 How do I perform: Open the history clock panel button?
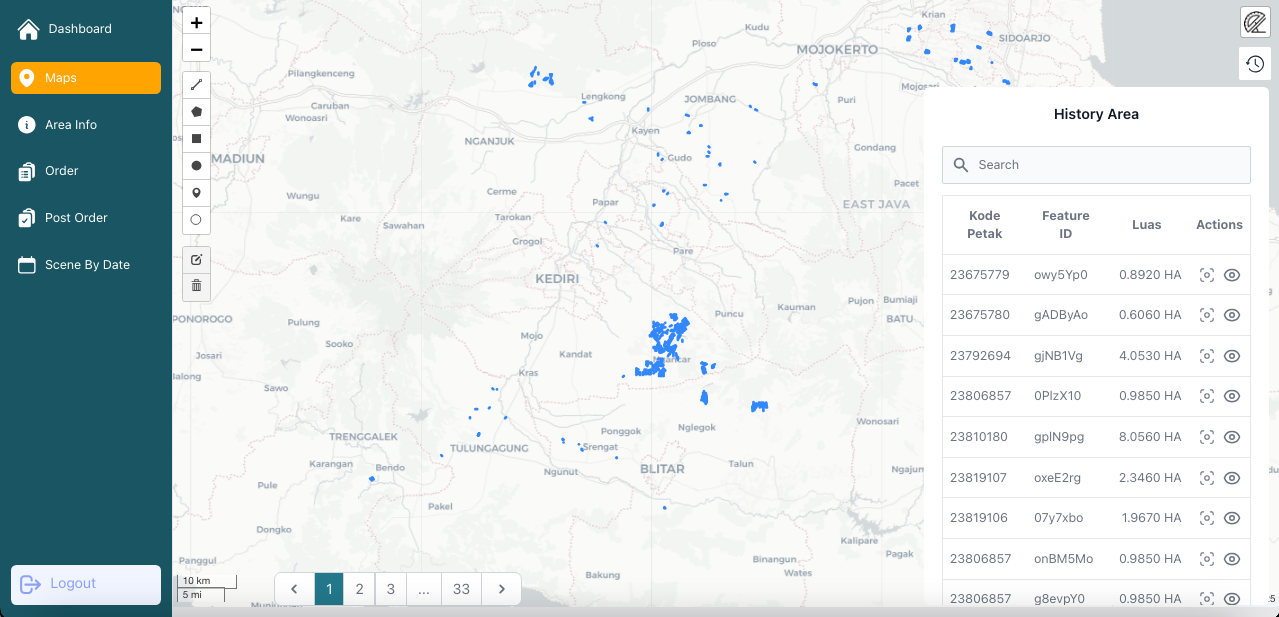point(1255,63)
